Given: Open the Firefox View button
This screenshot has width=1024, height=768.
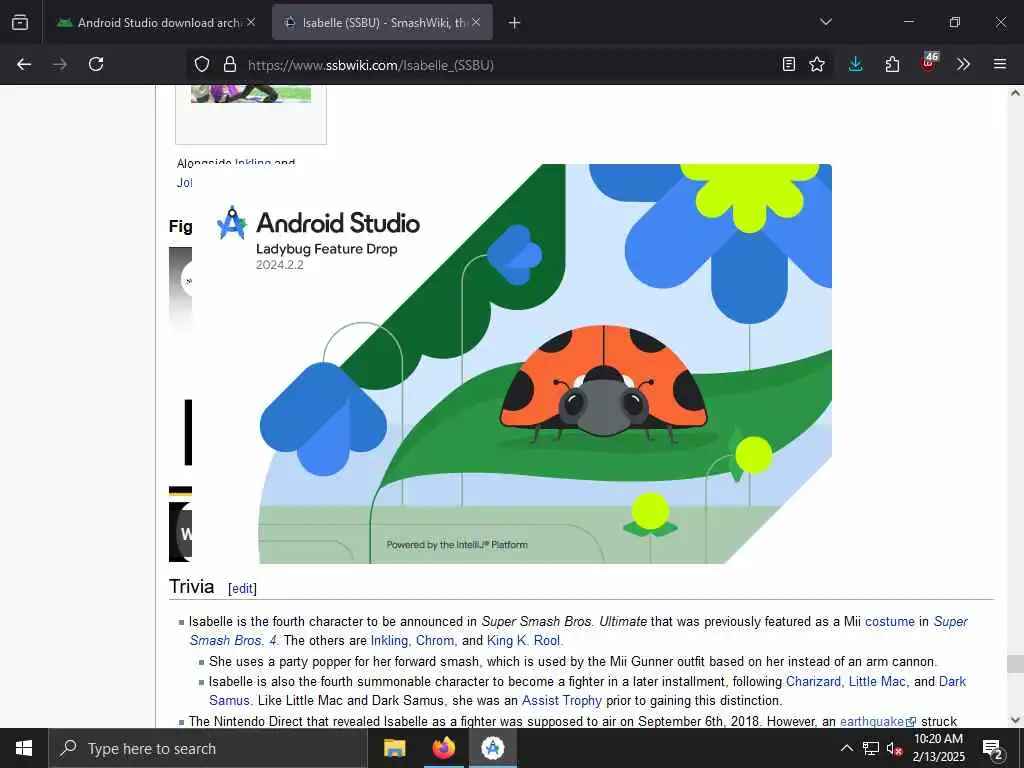Looking at the screenshot, I should (20, 22).
